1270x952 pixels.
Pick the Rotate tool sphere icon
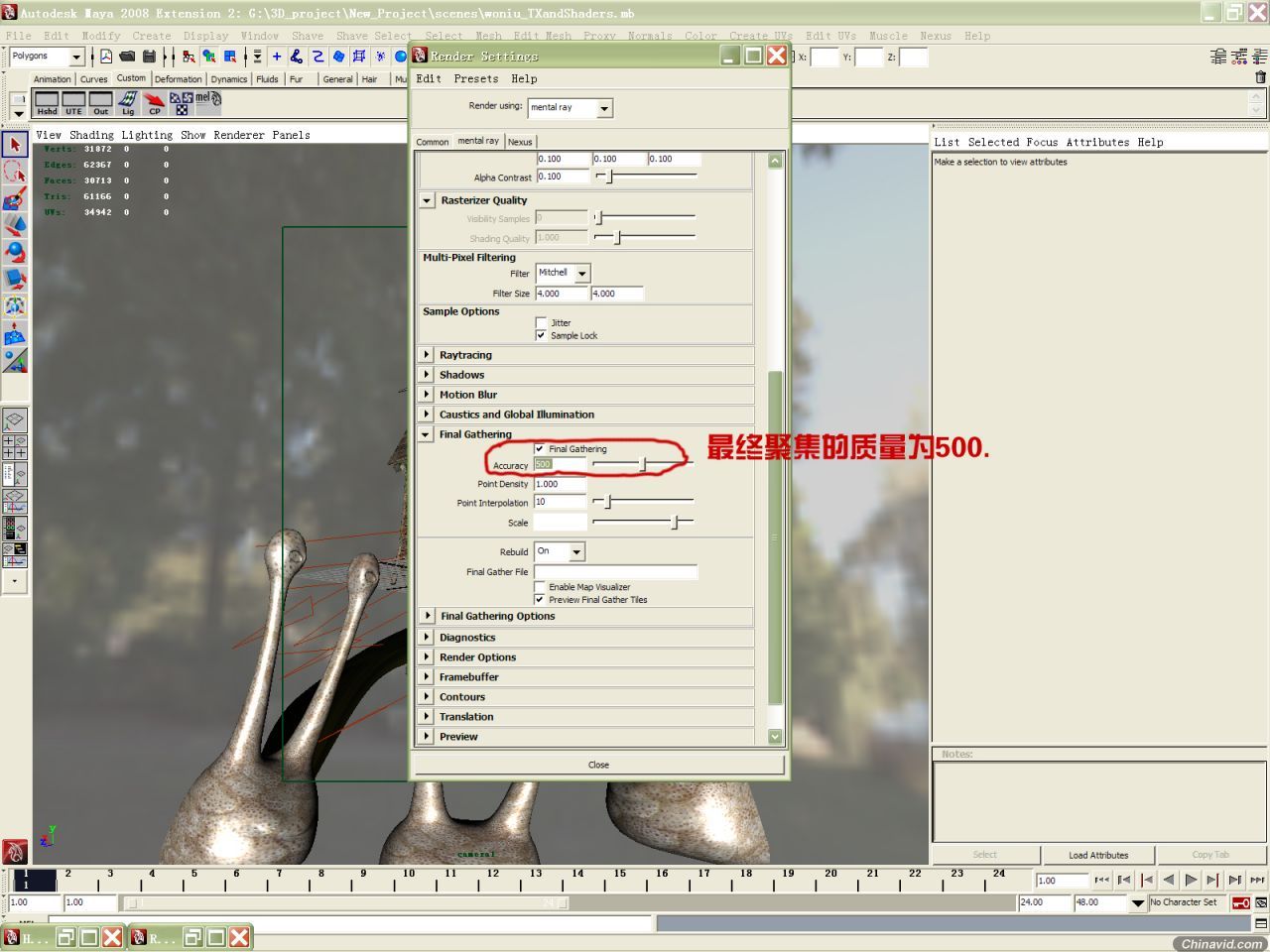[14, 253]
